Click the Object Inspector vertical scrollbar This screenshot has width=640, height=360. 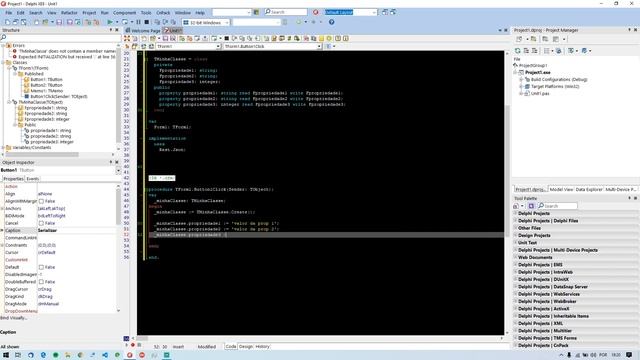118,248
